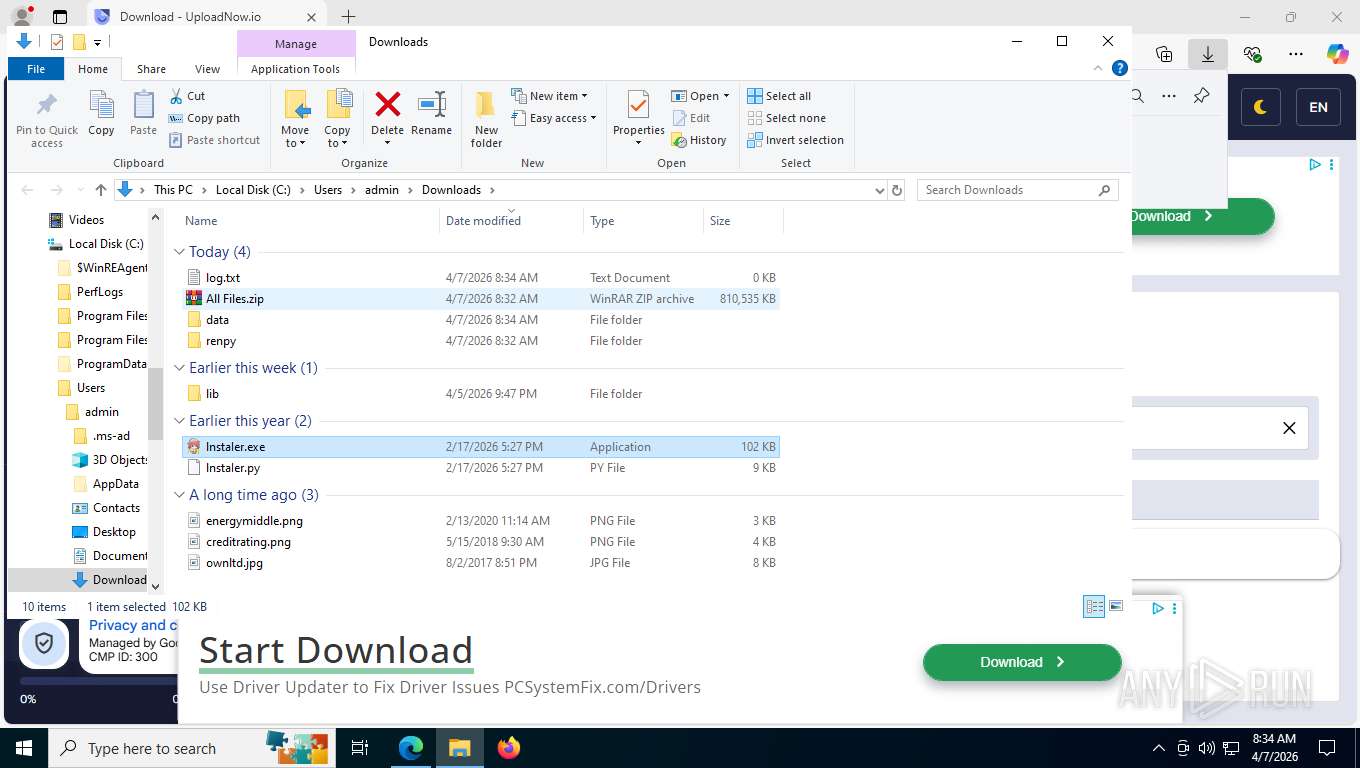Select All Files.zip archive

tap(480, 299)
